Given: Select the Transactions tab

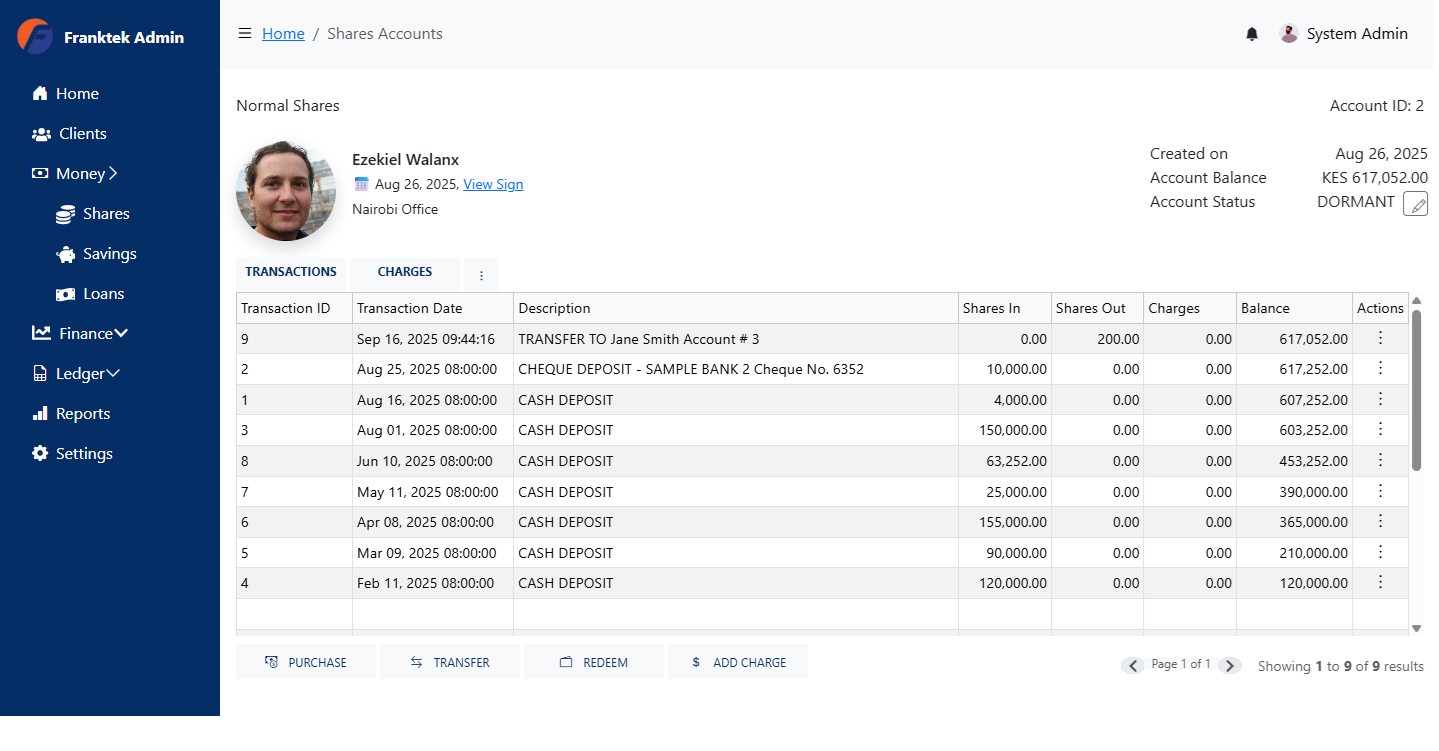Looking at the screenshot, I should (x=290, y=271).
